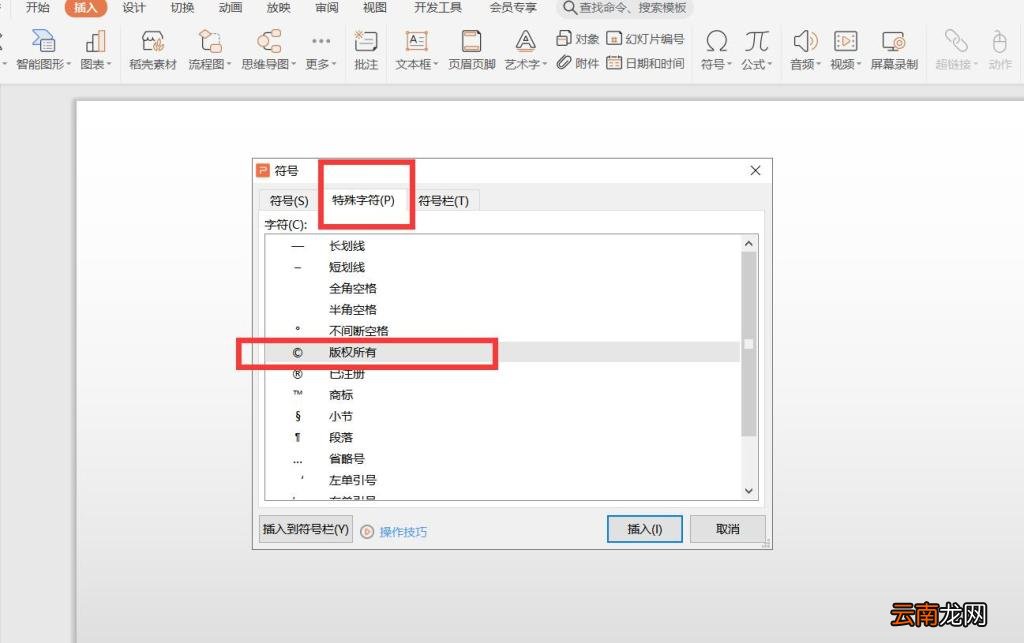Select the 全角空格 character row
The width and height of the screenshot is (1024, 643).
(502, 288)
